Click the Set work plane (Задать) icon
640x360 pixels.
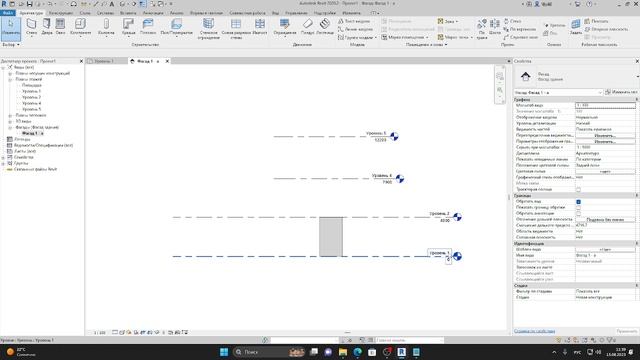click(x=576, y=27)
